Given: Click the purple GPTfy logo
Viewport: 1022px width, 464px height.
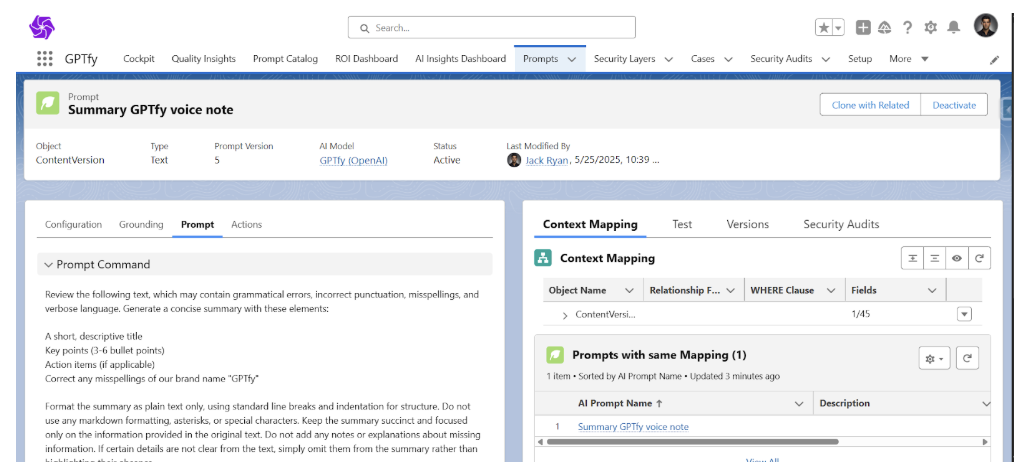Looking at the screenshot, I should point(42,27).
